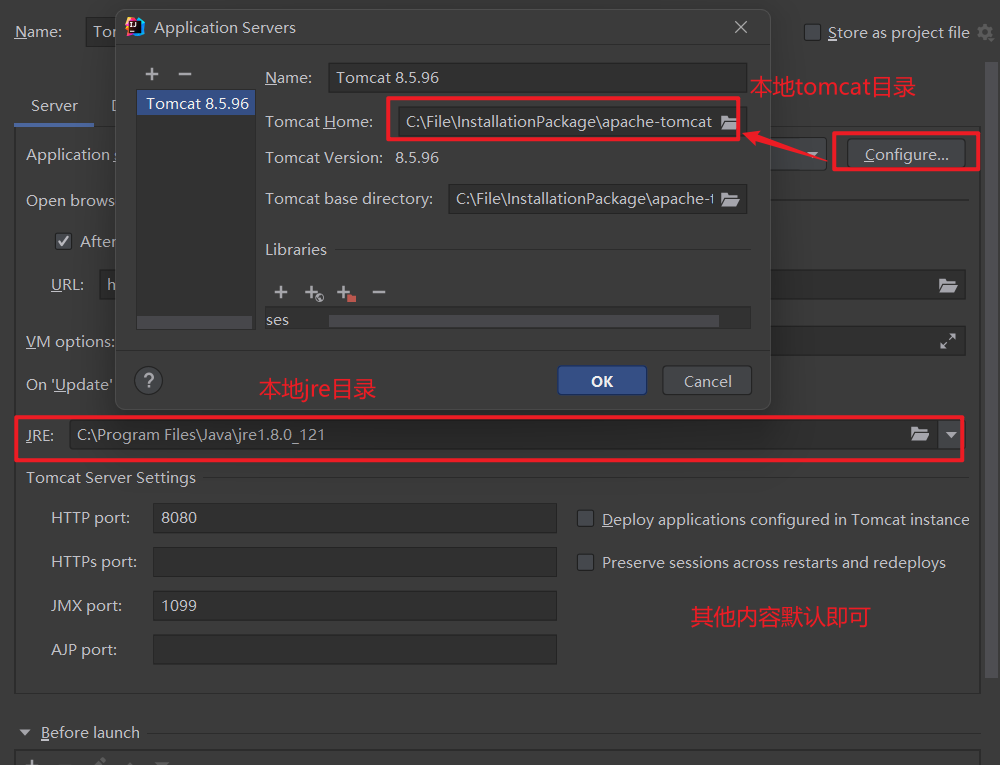This screenshot has height=765, width=1000.
Task: Remove the selected application server with the minus icon
Action: (185, 74)
